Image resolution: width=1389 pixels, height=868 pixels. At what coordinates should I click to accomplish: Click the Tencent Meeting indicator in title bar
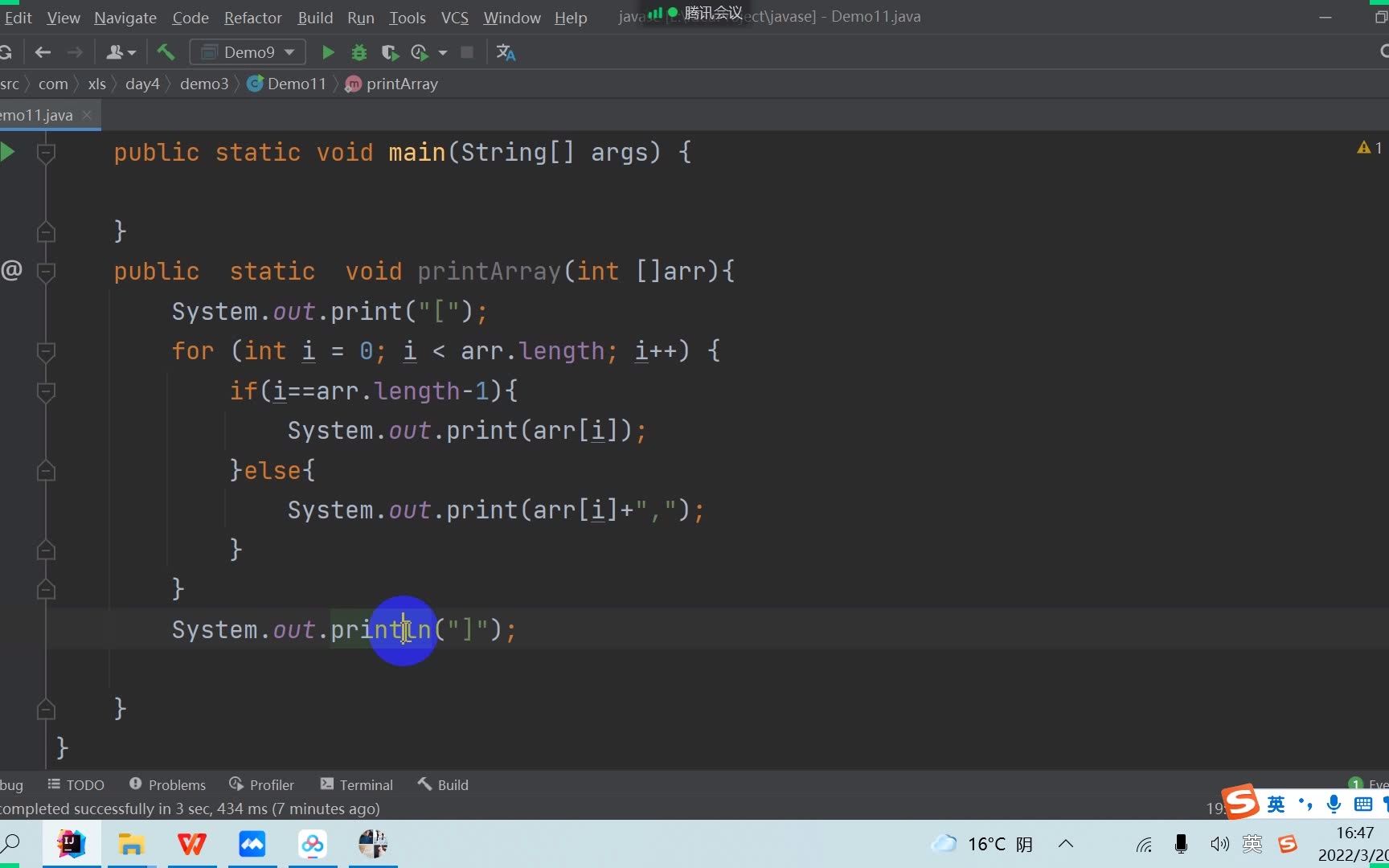click(695, 13)
